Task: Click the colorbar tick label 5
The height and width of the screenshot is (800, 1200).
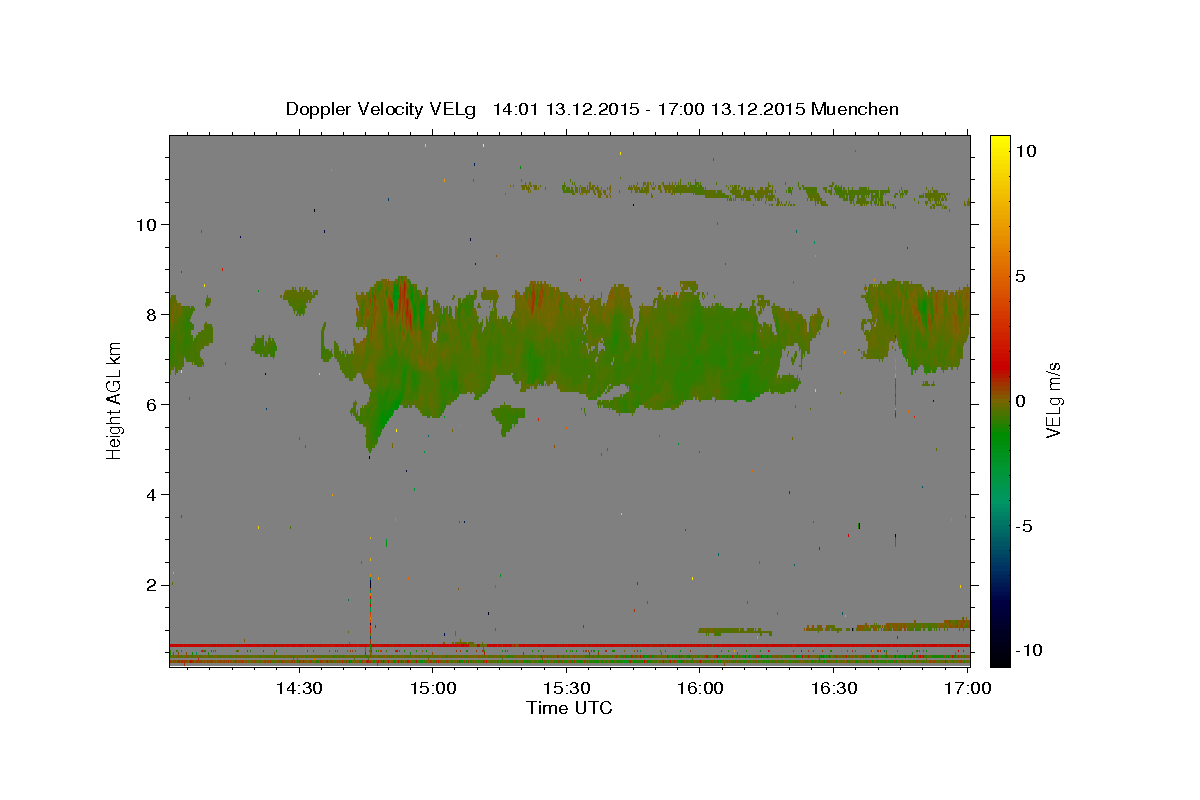Action: point(1020,275)
